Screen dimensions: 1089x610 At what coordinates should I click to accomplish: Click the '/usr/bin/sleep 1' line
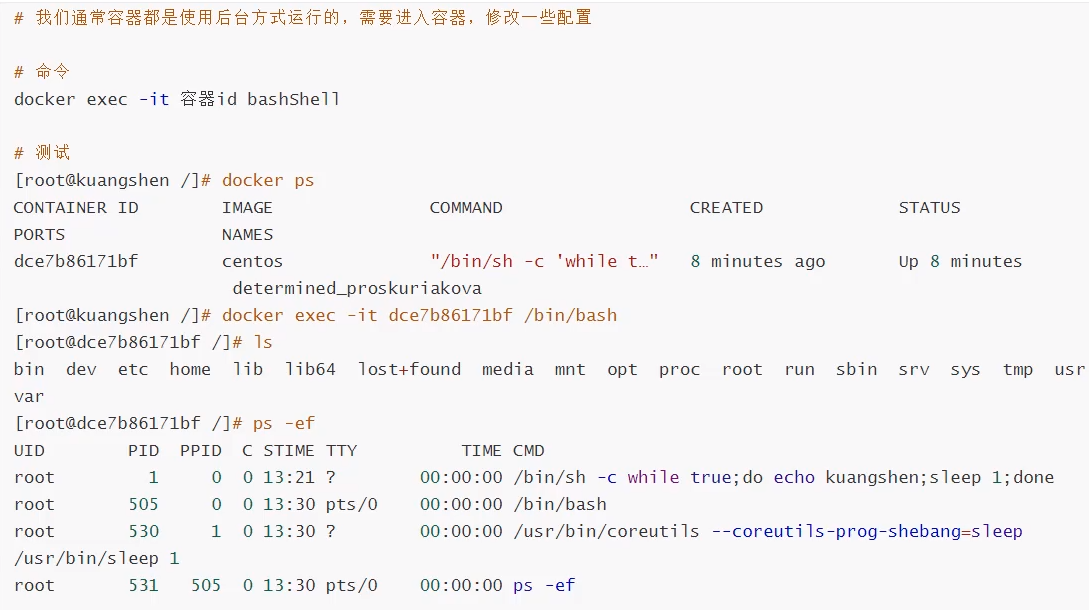click(x=97, y=559)
